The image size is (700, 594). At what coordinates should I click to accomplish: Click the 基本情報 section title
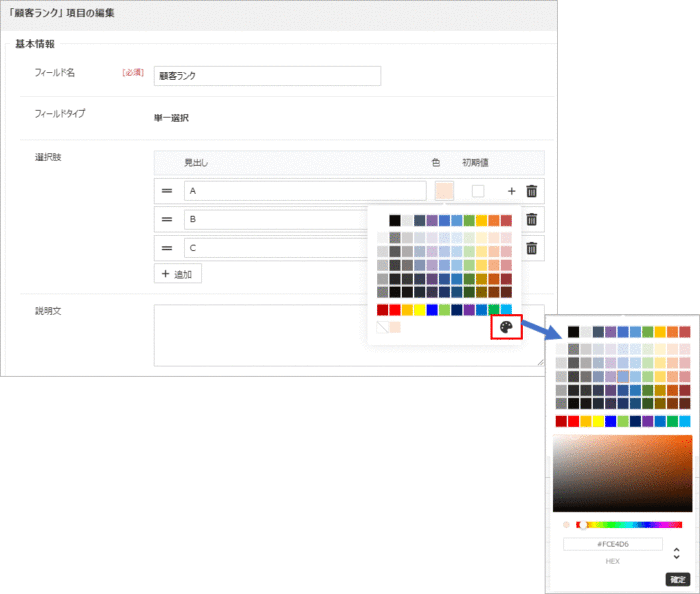35,44
